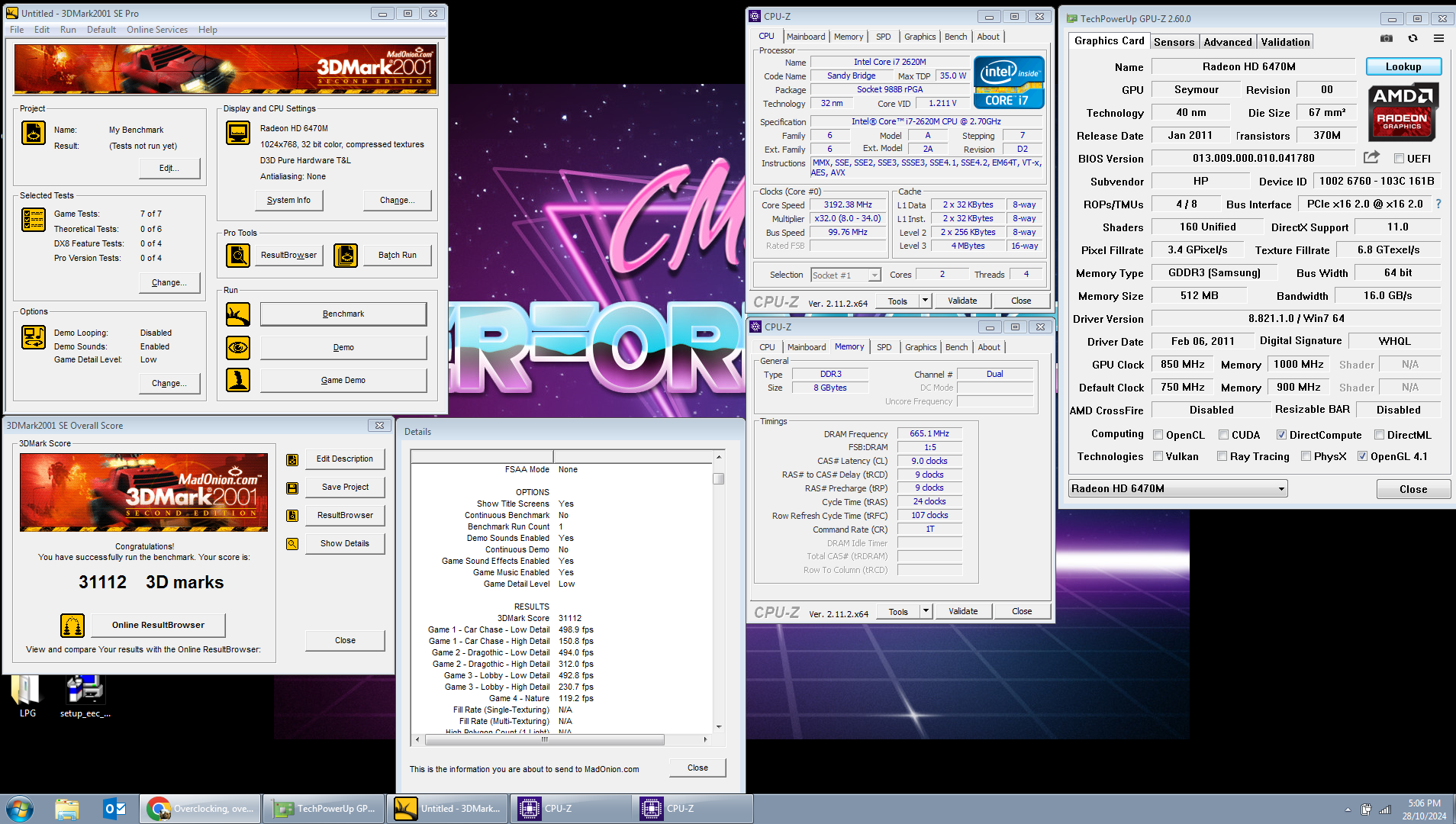Screen dimensions: 1456x824
Task: Click the system clock in the taskbar
Action: pos(1424,810)
